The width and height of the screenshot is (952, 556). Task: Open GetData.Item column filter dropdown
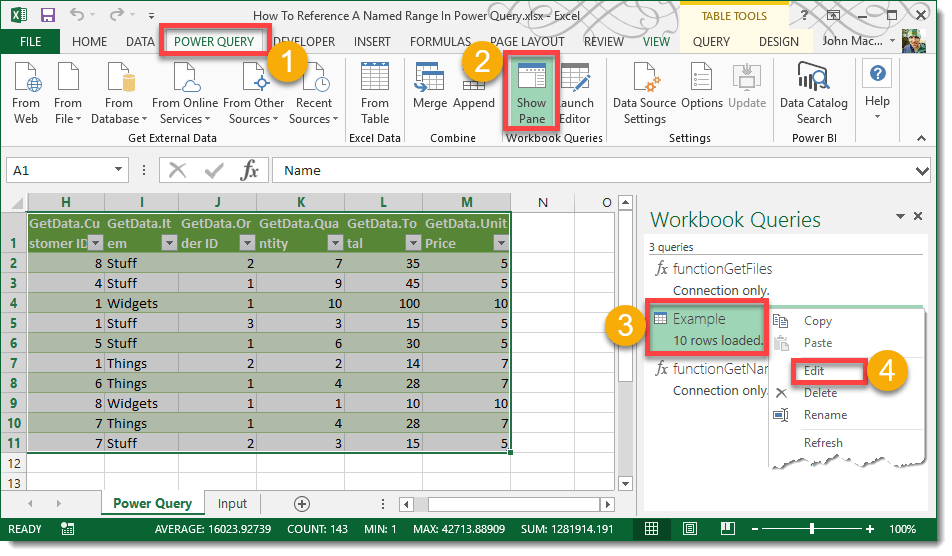point(168,243)
